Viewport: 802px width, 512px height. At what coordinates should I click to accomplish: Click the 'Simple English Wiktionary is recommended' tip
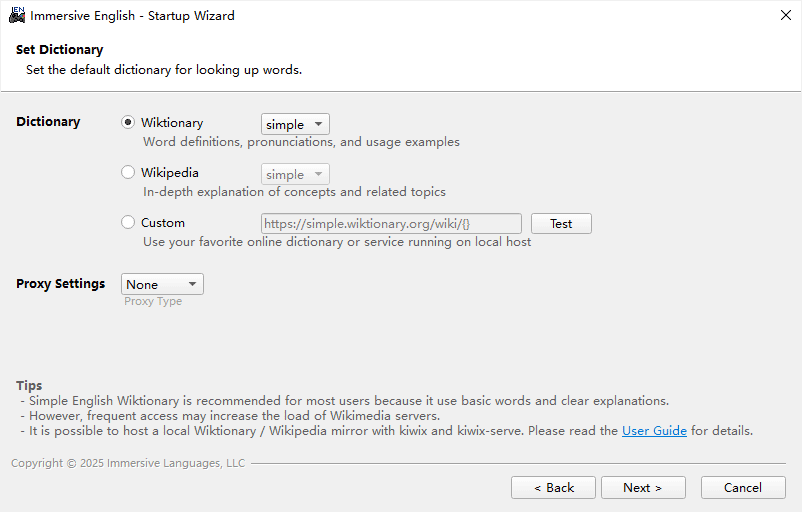coord(345,400)
